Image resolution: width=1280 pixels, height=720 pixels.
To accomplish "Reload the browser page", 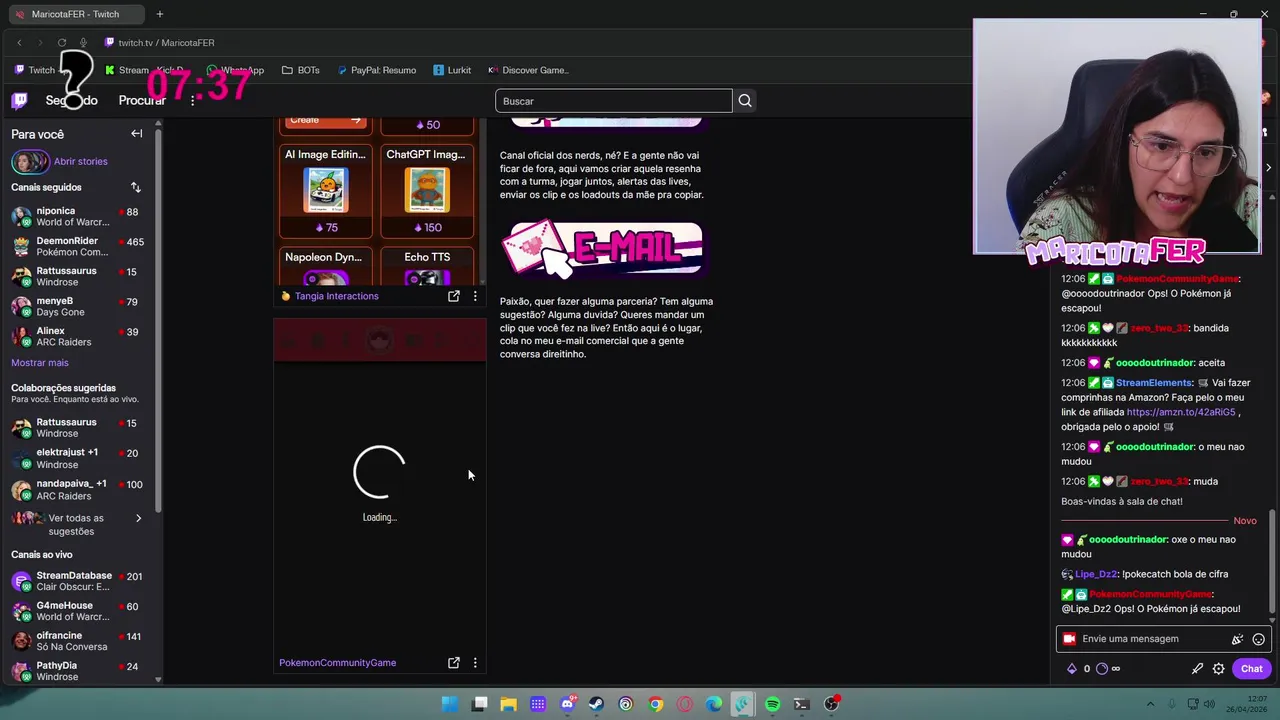I will [62, 43].
